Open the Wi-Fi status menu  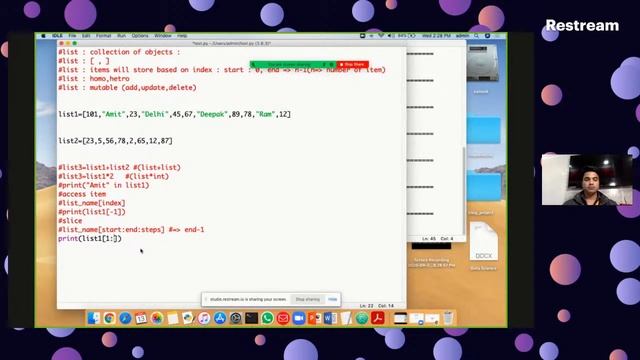point(381,36)
